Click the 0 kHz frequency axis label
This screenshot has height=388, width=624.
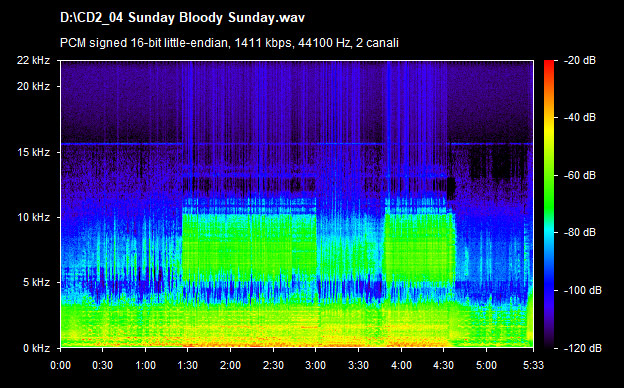click(x=36, y=348)
